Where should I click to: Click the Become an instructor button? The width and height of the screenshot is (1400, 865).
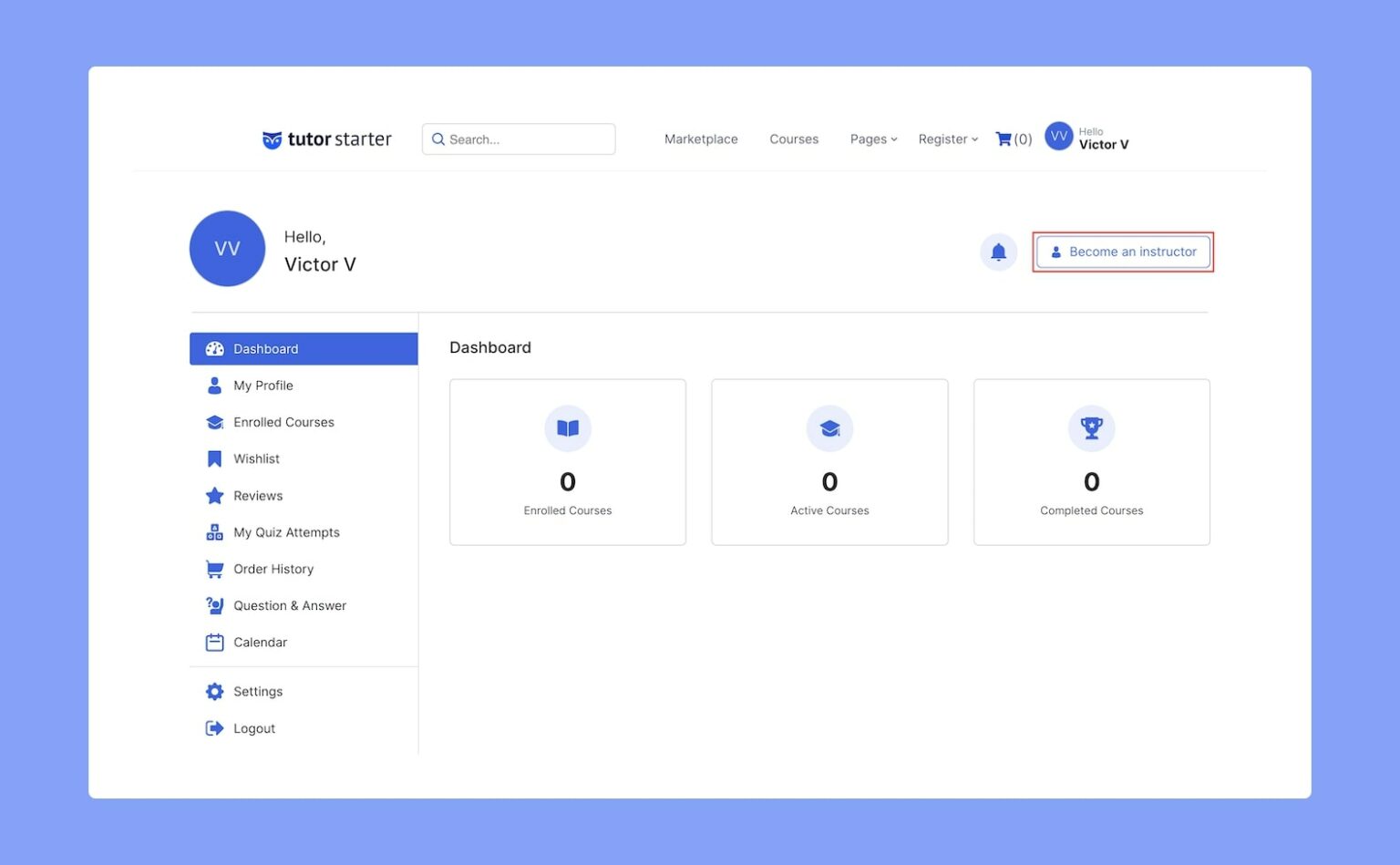[x=1123, y=252]
